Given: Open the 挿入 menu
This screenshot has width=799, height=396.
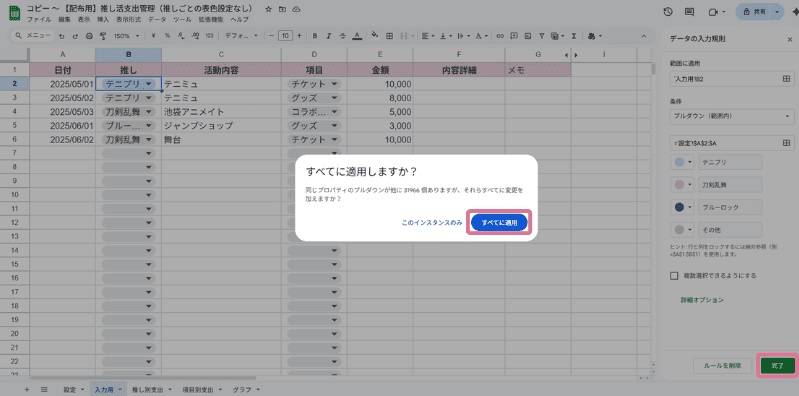Looking at the screenshot, I should tap(103, 19).
